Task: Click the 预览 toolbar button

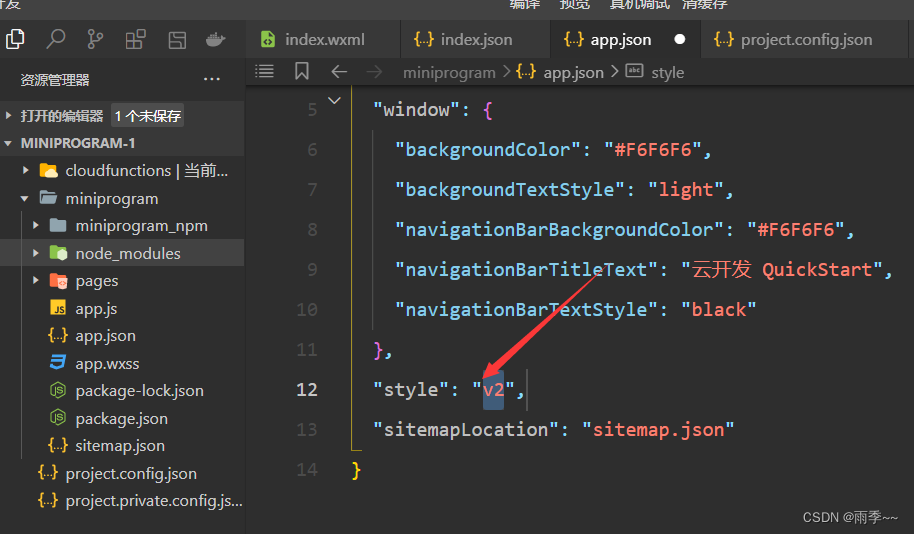Action: (575, 5)
